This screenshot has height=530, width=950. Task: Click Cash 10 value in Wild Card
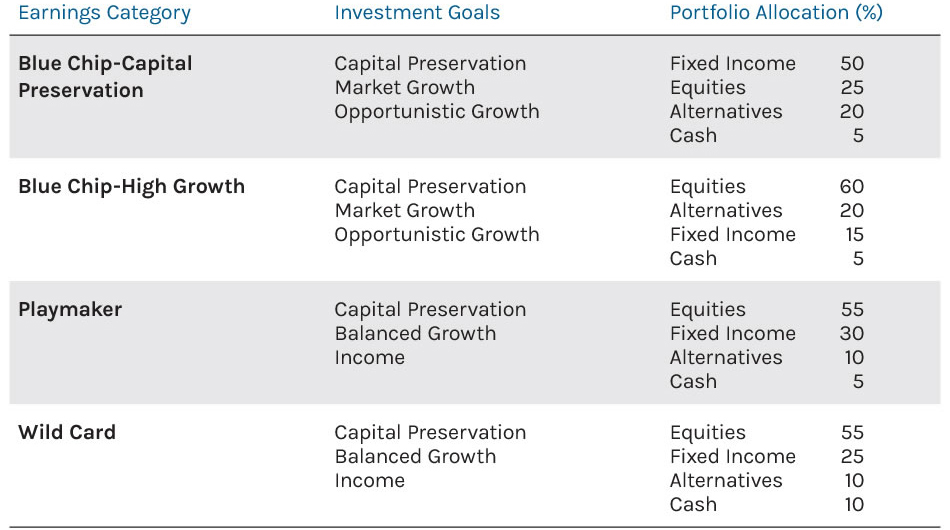[x=852, y=504]
